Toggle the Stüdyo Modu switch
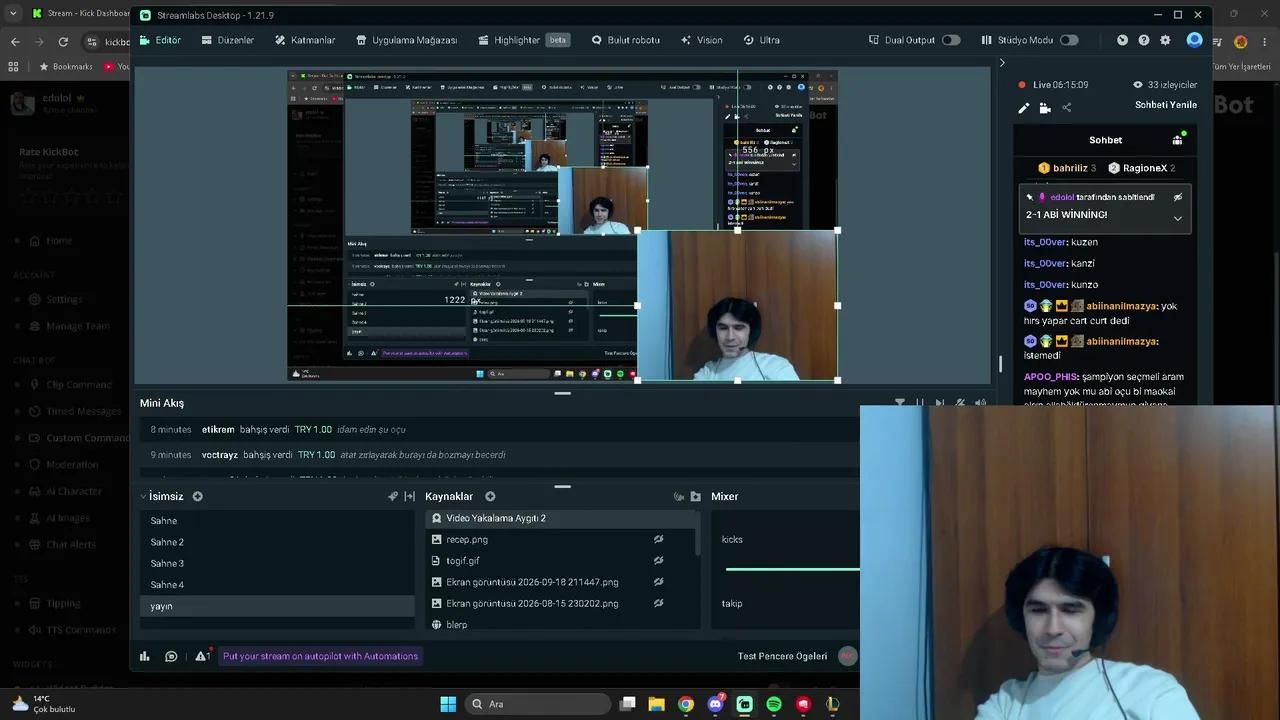The image size is (1280, 720). click(x=1069, y=40)
